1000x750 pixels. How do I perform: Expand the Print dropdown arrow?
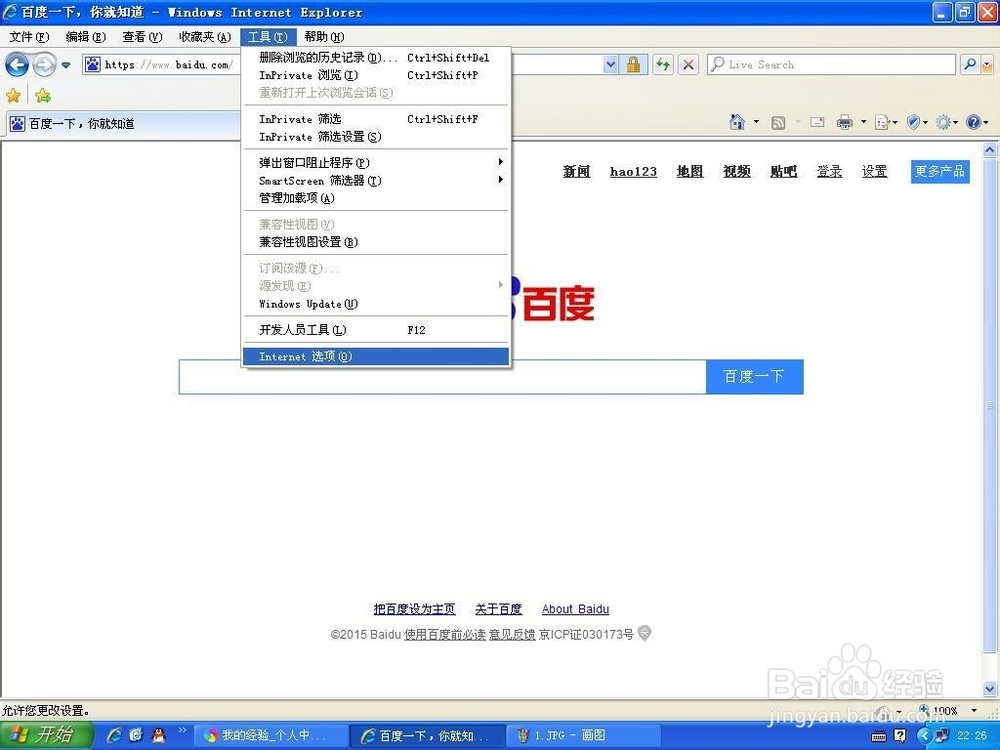(x=864, y=122)
